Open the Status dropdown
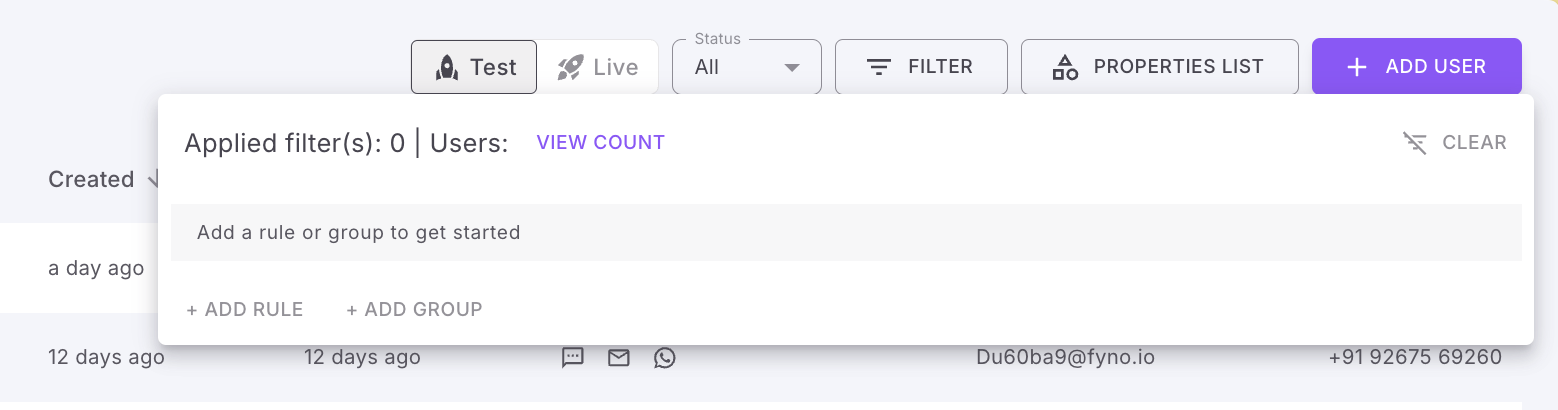This screenshot has width=1558, height=410. (746, 68)
